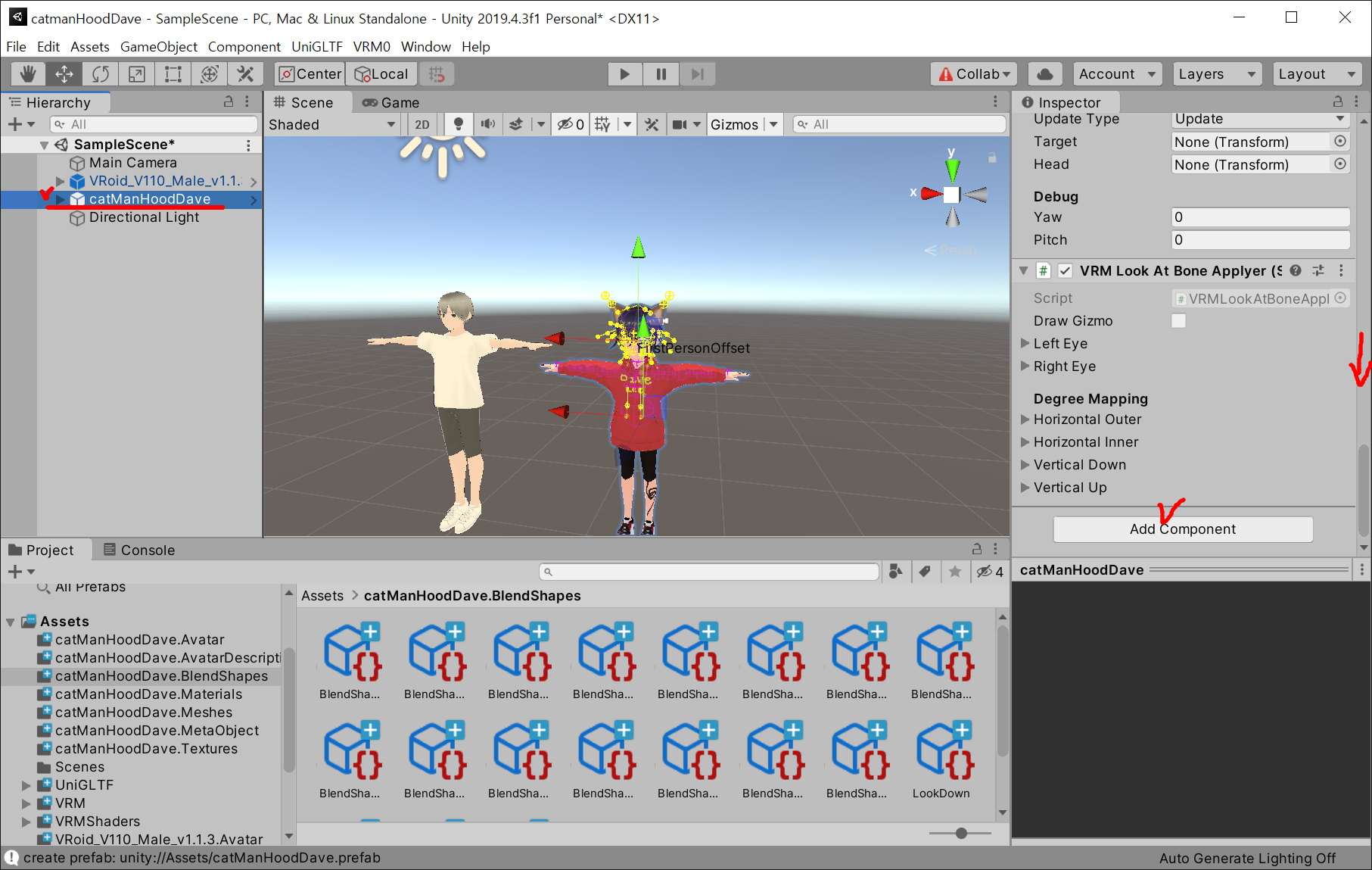Open the File menu

tap(16, 46)
